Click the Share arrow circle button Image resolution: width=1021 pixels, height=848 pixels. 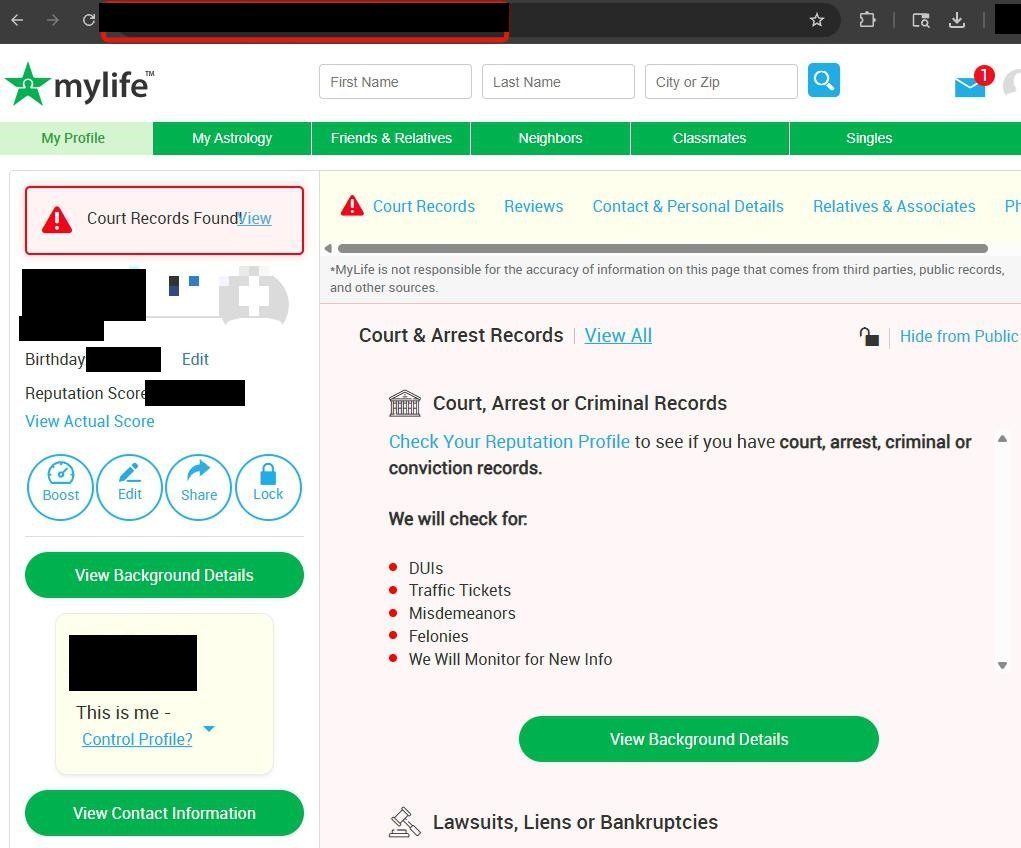click(199, 487)
